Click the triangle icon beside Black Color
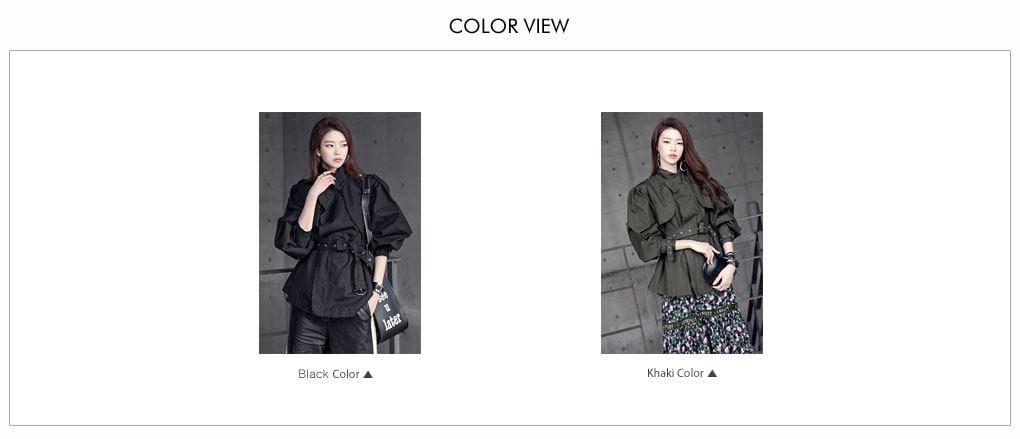Viewport: 1020px width, 439px height. coord(368,374)
